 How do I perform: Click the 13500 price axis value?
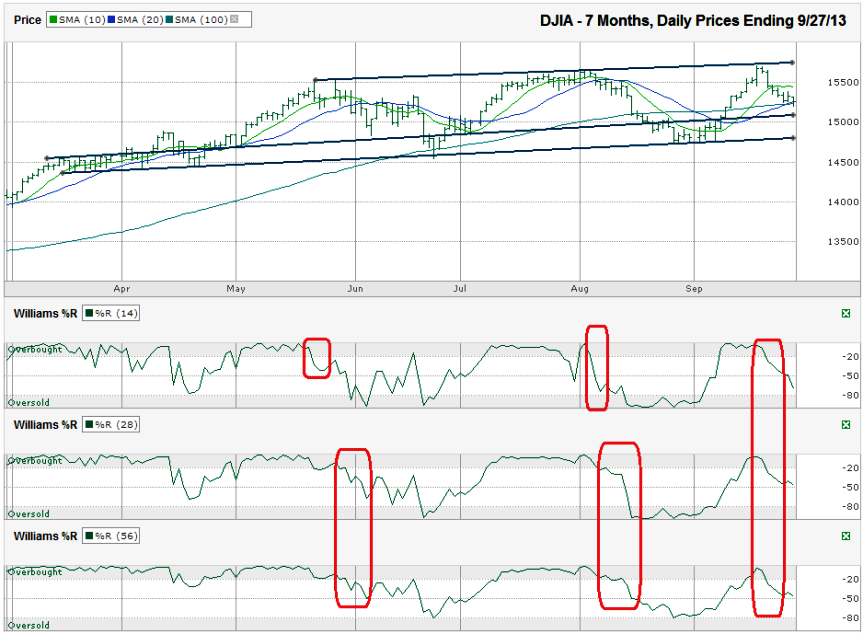[843, 242]
